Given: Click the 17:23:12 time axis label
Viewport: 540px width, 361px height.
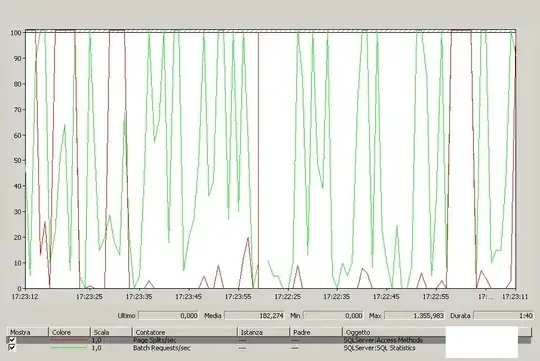Looking at the screenshot, I should [x=25, y=297].
